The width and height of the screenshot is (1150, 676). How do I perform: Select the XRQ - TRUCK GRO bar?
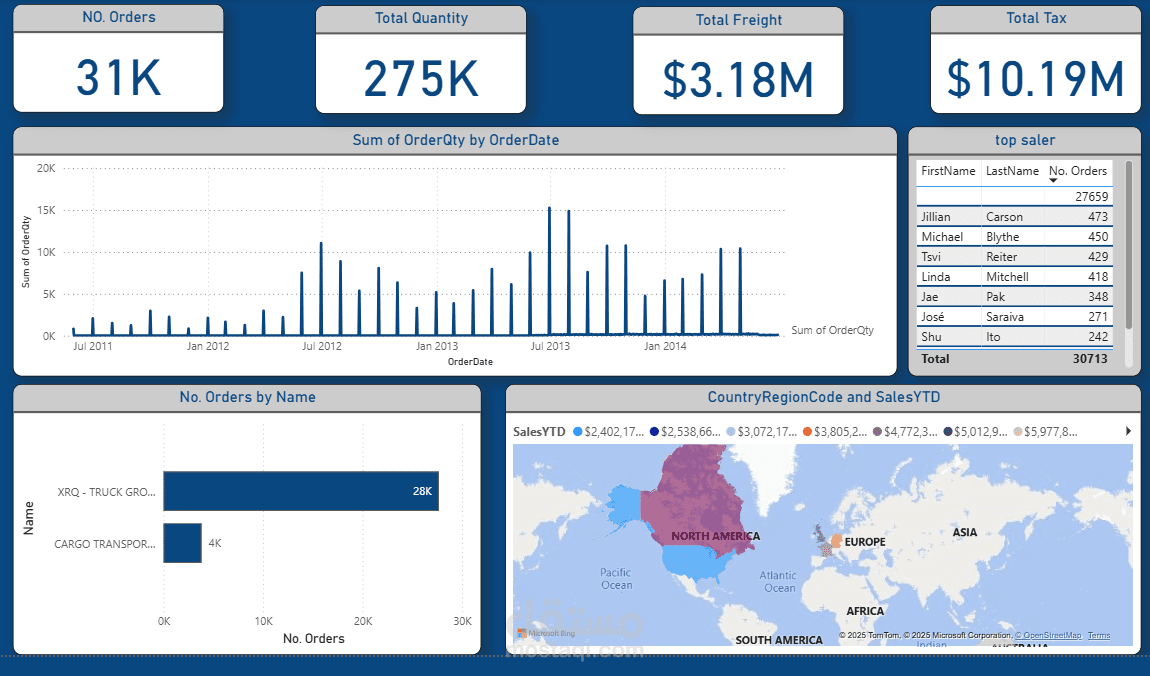point(301,491)
